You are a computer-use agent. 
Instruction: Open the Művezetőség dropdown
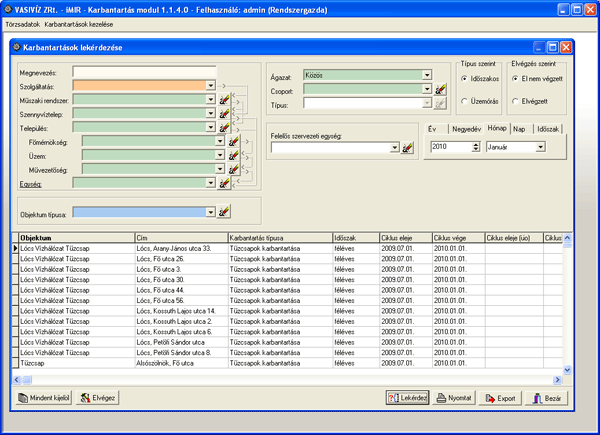[220, 169]
